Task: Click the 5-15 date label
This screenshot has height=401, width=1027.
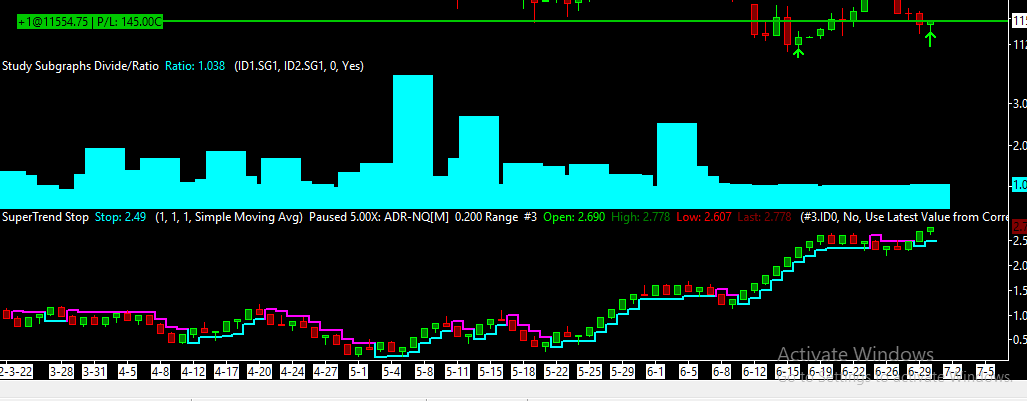Action: tap(491, 372)
